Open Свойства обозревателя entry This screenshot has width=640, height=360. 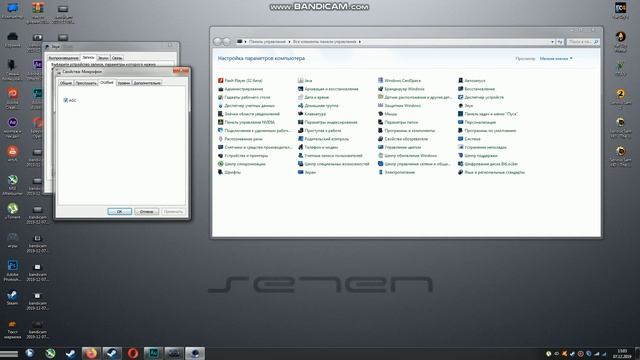403,139
